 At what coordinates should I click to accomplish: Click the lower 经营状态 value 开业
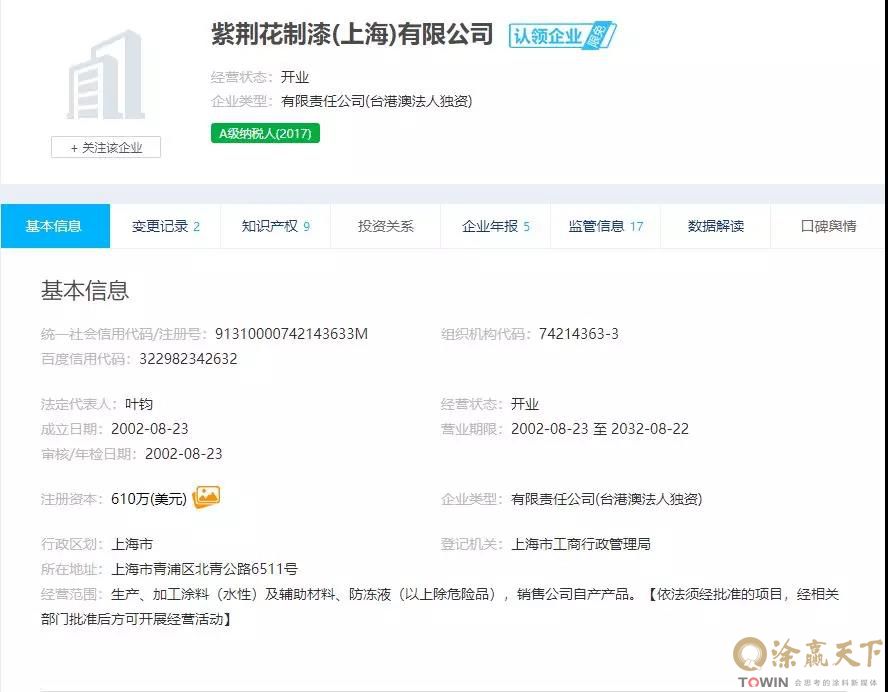tap(524, 404)
